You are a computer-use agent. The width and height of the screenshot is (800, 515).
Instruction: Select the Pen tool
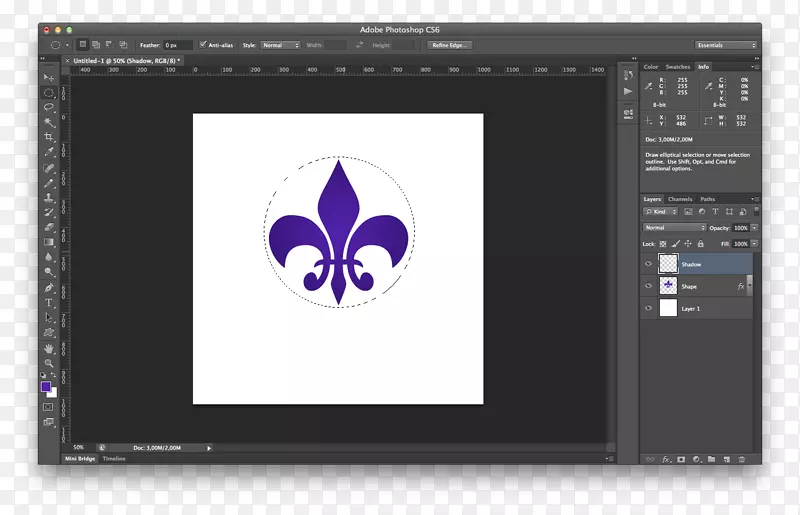click(x=48, y=287)
